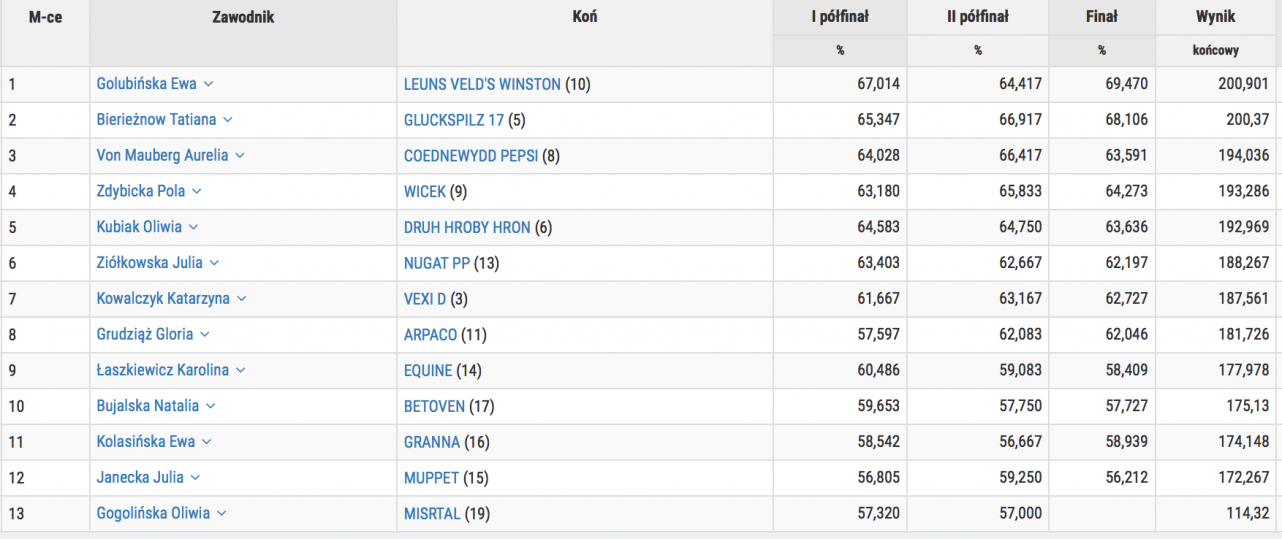
Task: Open the BETOVEN horse link
Action: click(x=434, y=407)
